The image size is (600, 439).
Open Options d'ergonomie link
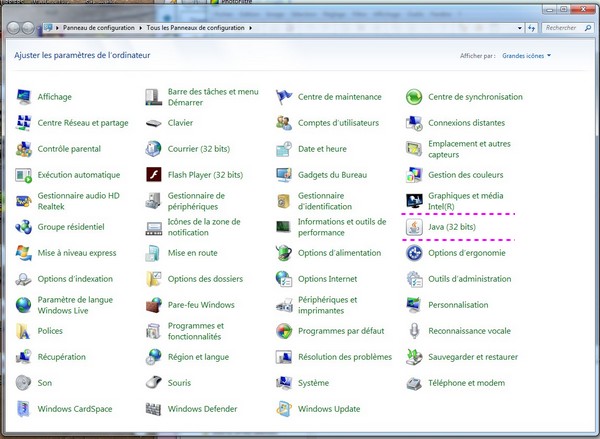point(467,253)
